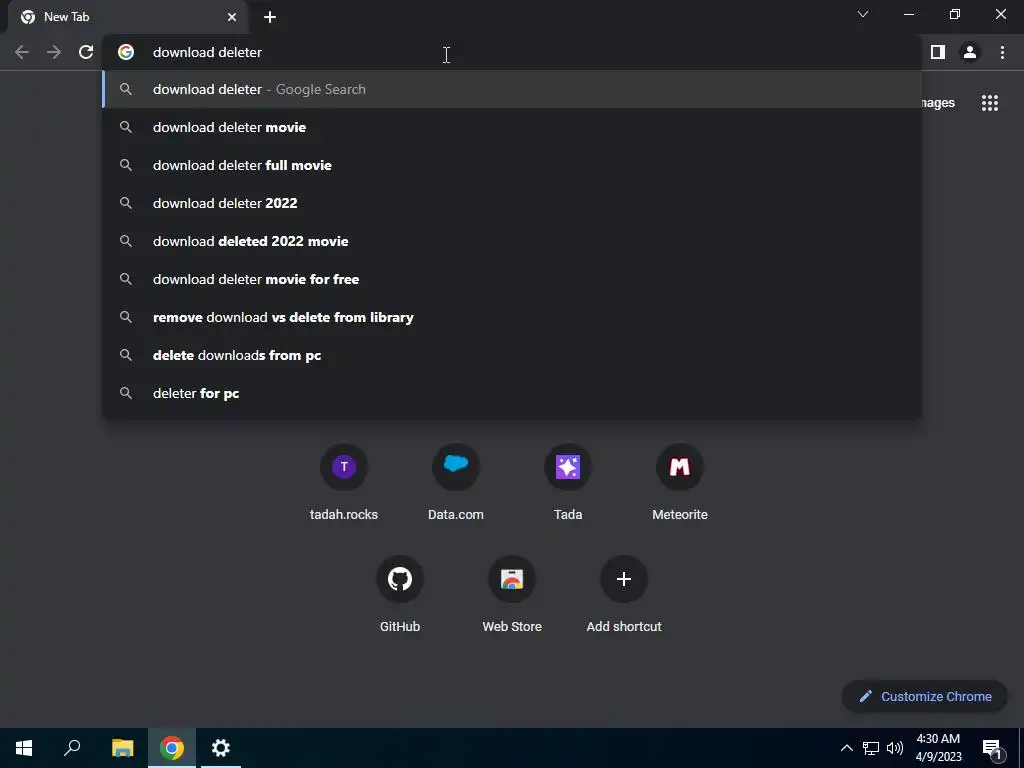Open the profile avatar icon
The image size is (1024, 768).
click(970, 52)
